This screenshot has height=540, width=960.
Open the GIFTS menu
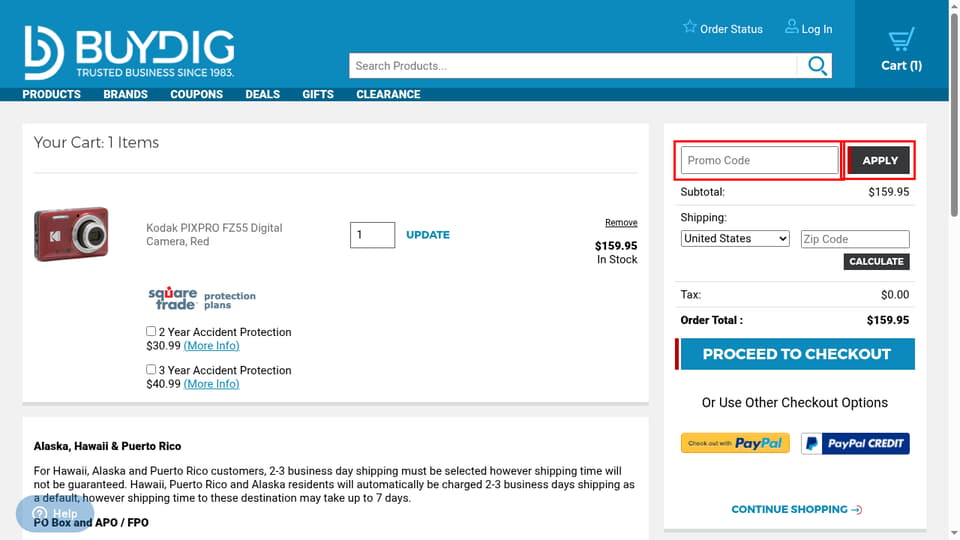318,94
